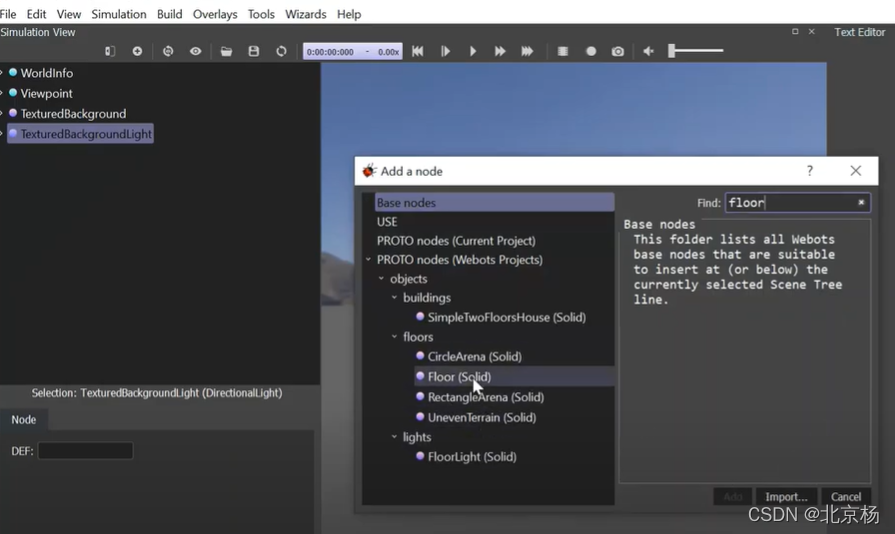Close the Simulation View panel

812,32
